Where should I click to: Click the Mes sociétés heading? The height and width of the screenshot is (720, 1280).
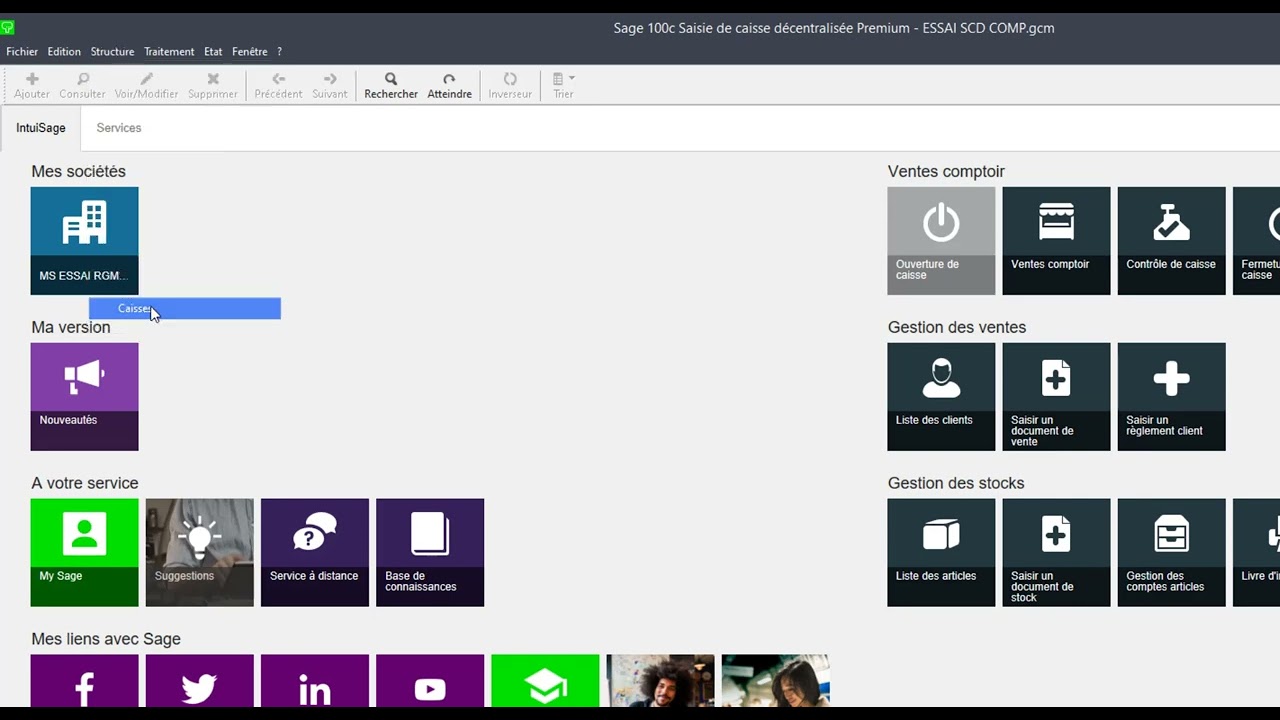[78, 171]
